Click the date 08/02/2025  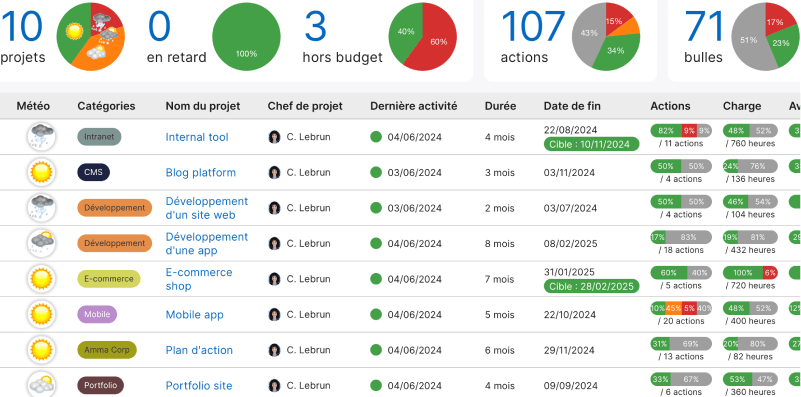coord(571,244)
